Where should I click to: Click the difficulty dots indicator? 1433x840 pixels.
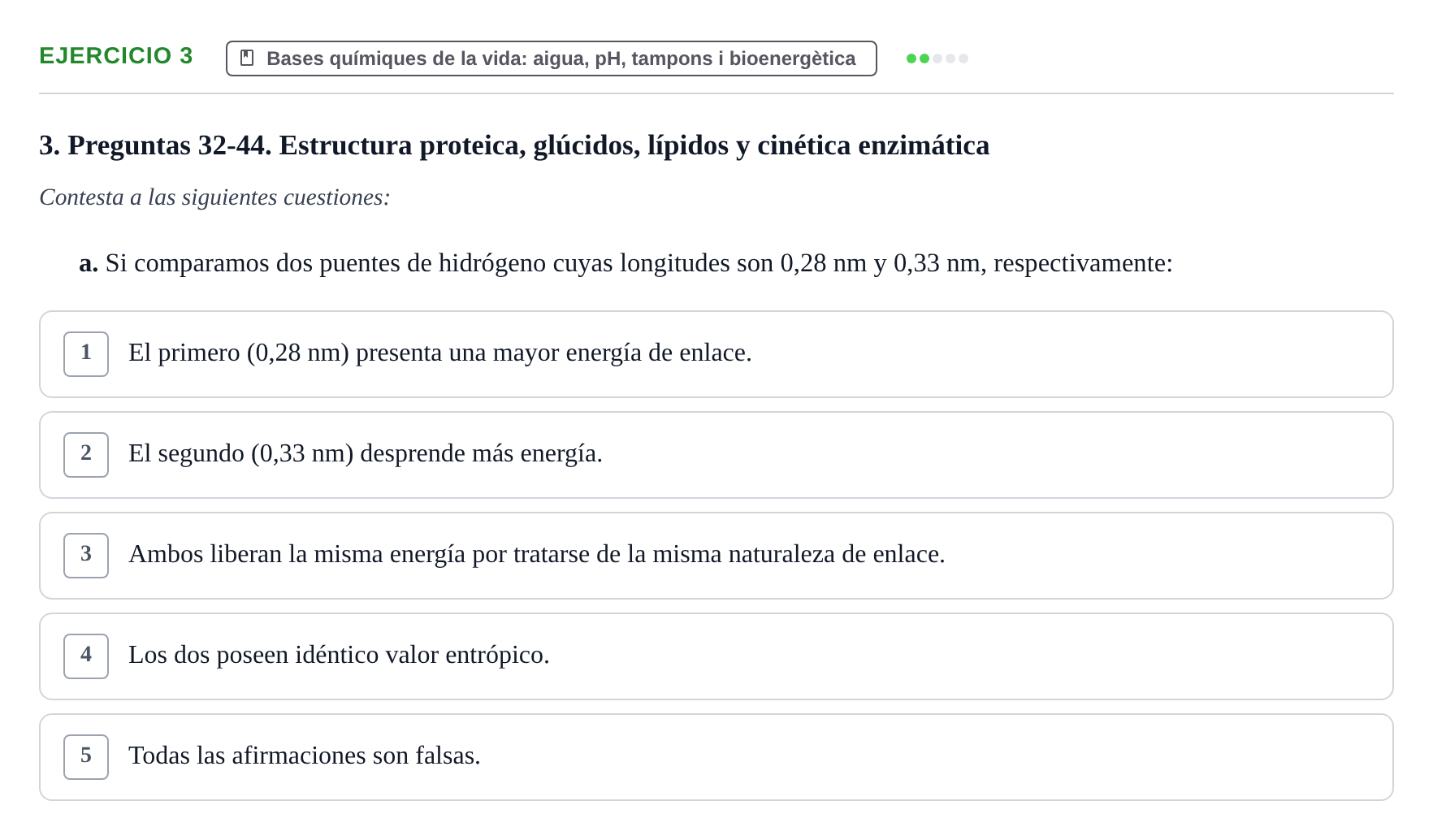coord(937,58)
